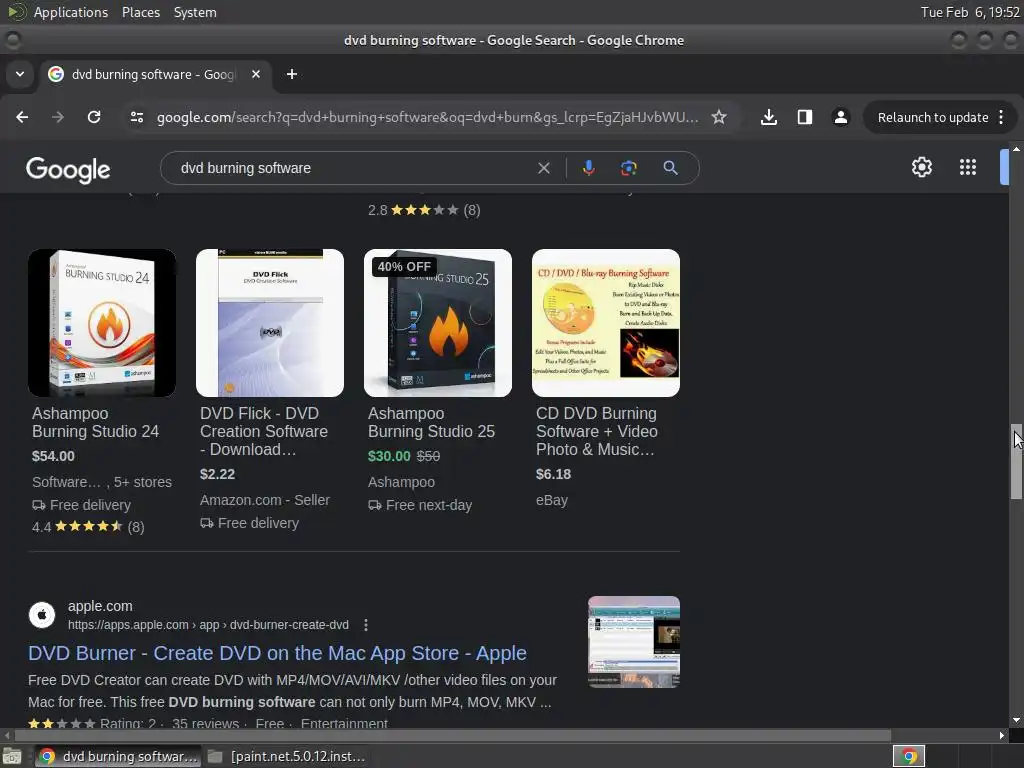
Task: Click the vertical scrollbar thumb
Action: (1016, 462)
